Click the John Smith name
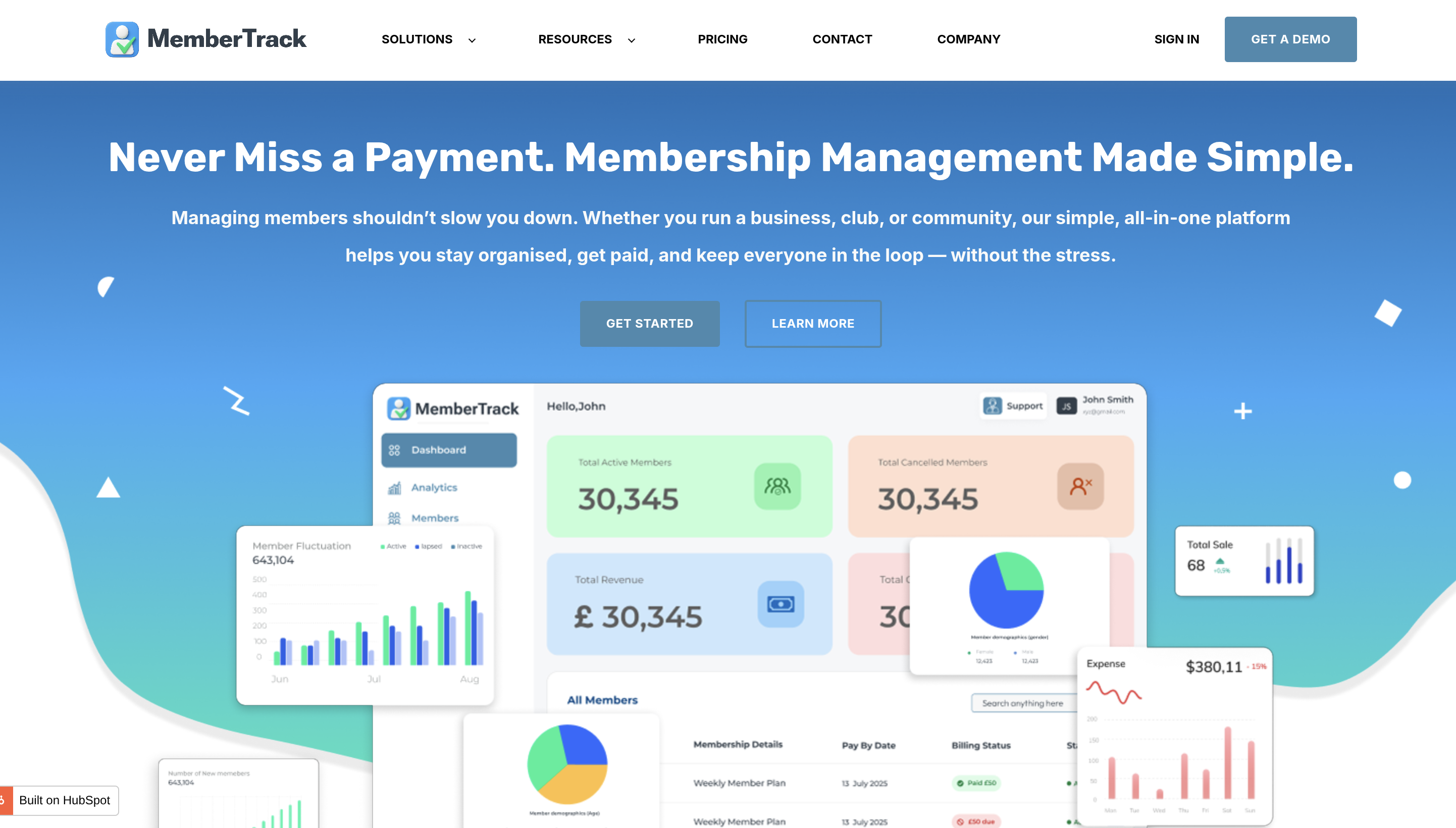Screen dimensions: 1456x828 [x=1108, y=400]
